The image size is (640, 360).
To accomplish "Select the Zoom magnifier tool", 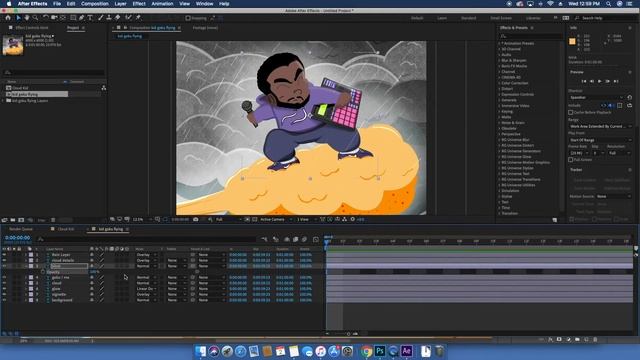I will pos(36,18).
